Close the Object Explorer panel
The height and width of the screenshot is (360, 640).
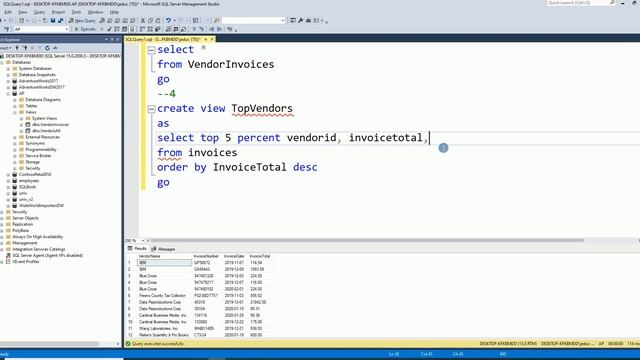click(x=118, y=39)
